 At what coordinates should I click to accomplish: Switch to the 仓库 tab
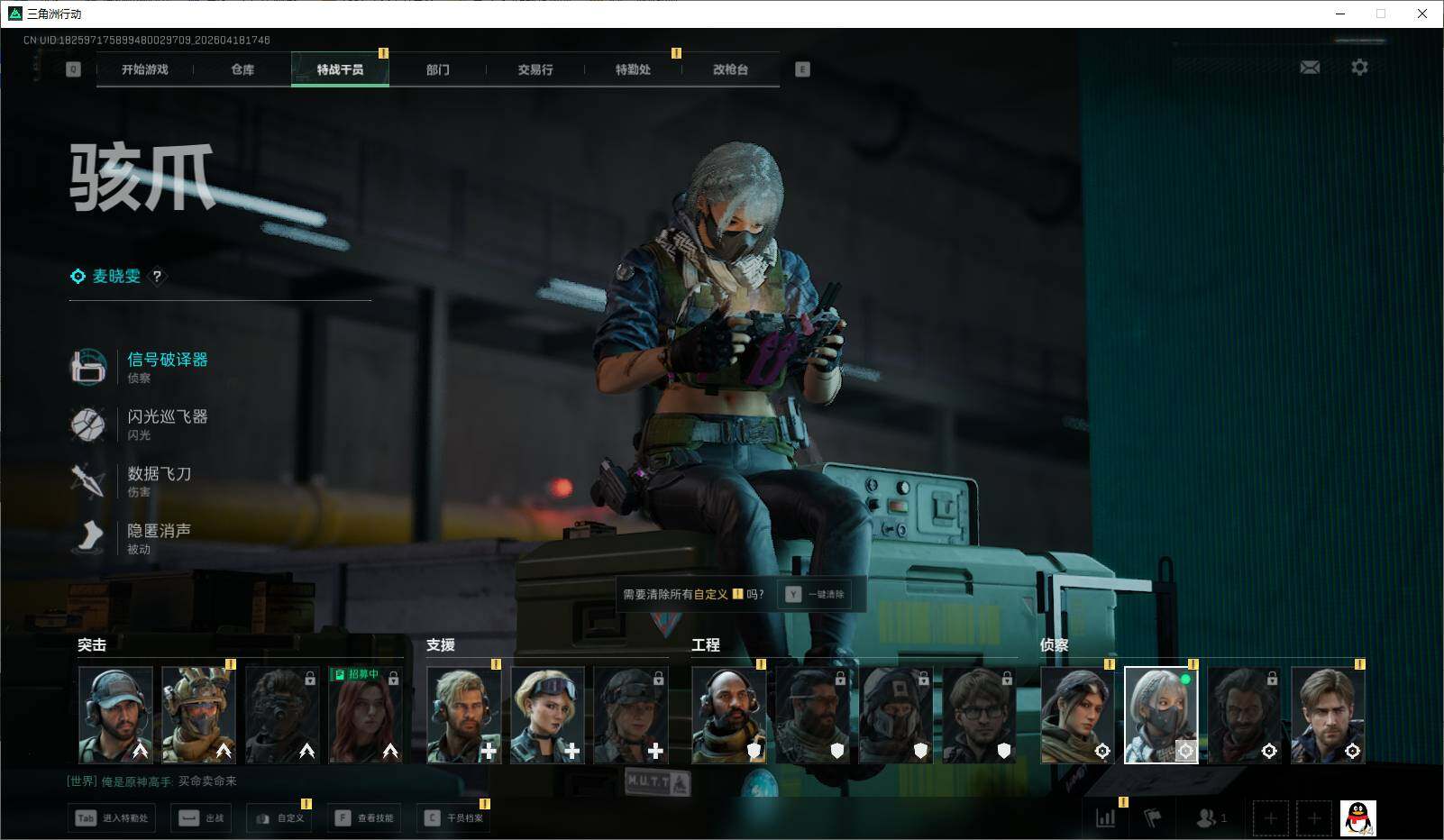coord(242,69)
